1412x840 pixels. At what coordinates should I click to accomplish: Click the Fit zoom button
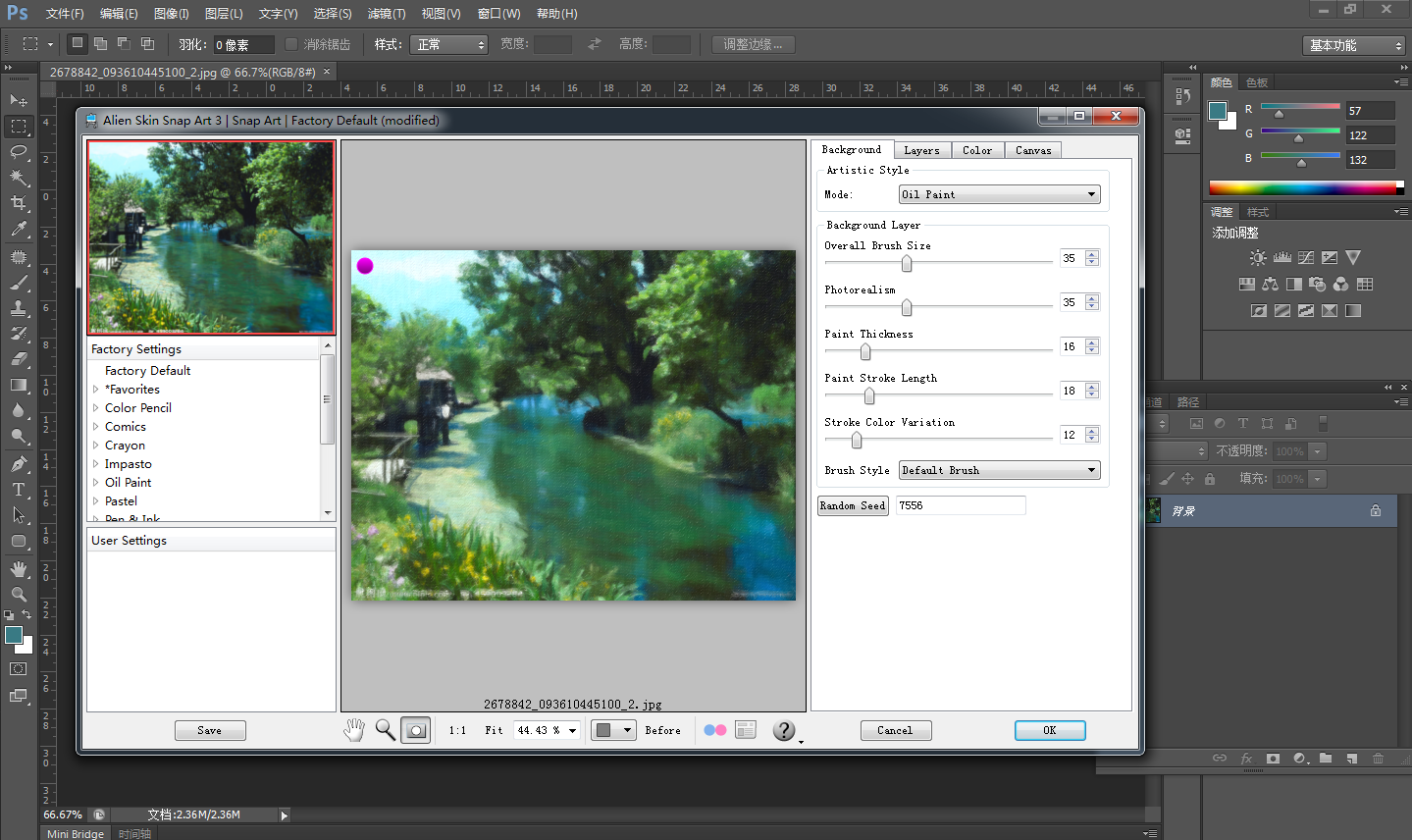click(494, 730)
